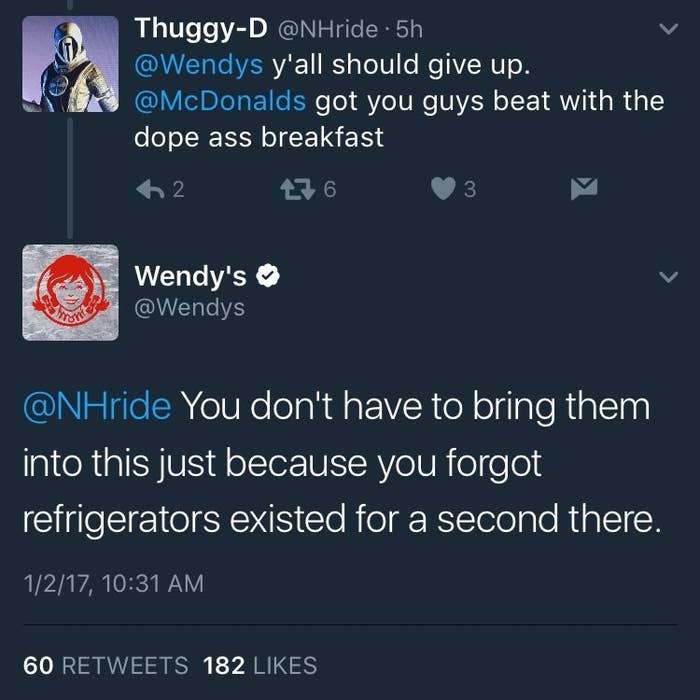Retweet Thuggy-D's tweet via retweet icon
The height and width of the screenshot is (700, 700).
click(x=297, y=189)
